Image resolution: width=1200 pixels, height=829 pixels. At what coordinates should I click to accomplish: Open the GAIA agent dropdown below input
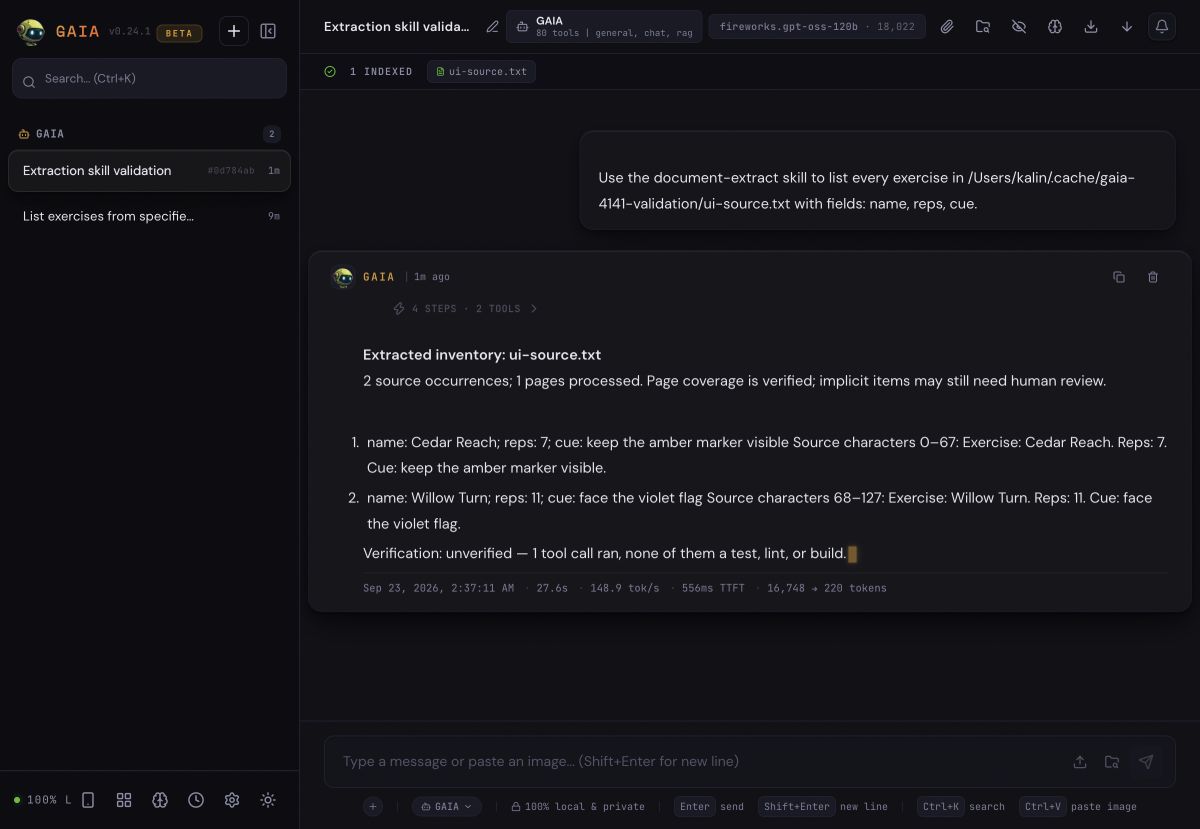(x=447, y=807)
